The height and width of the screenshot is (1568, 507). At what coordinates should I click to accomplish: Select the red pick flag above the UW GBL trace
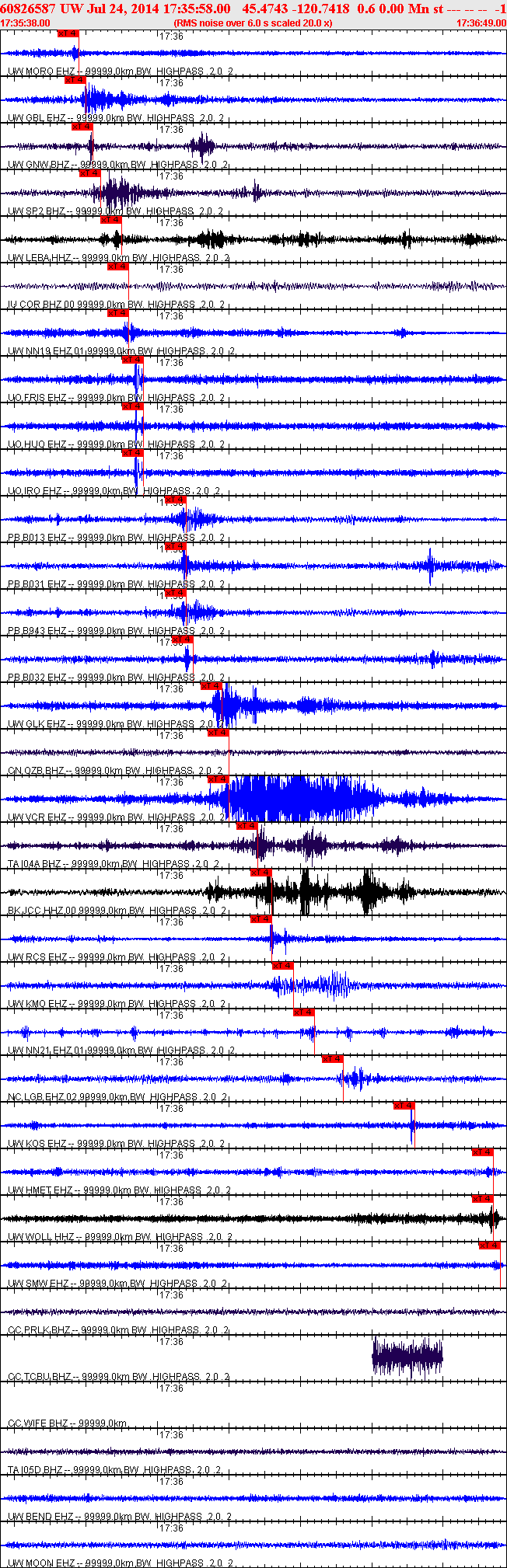click(75, 80)
